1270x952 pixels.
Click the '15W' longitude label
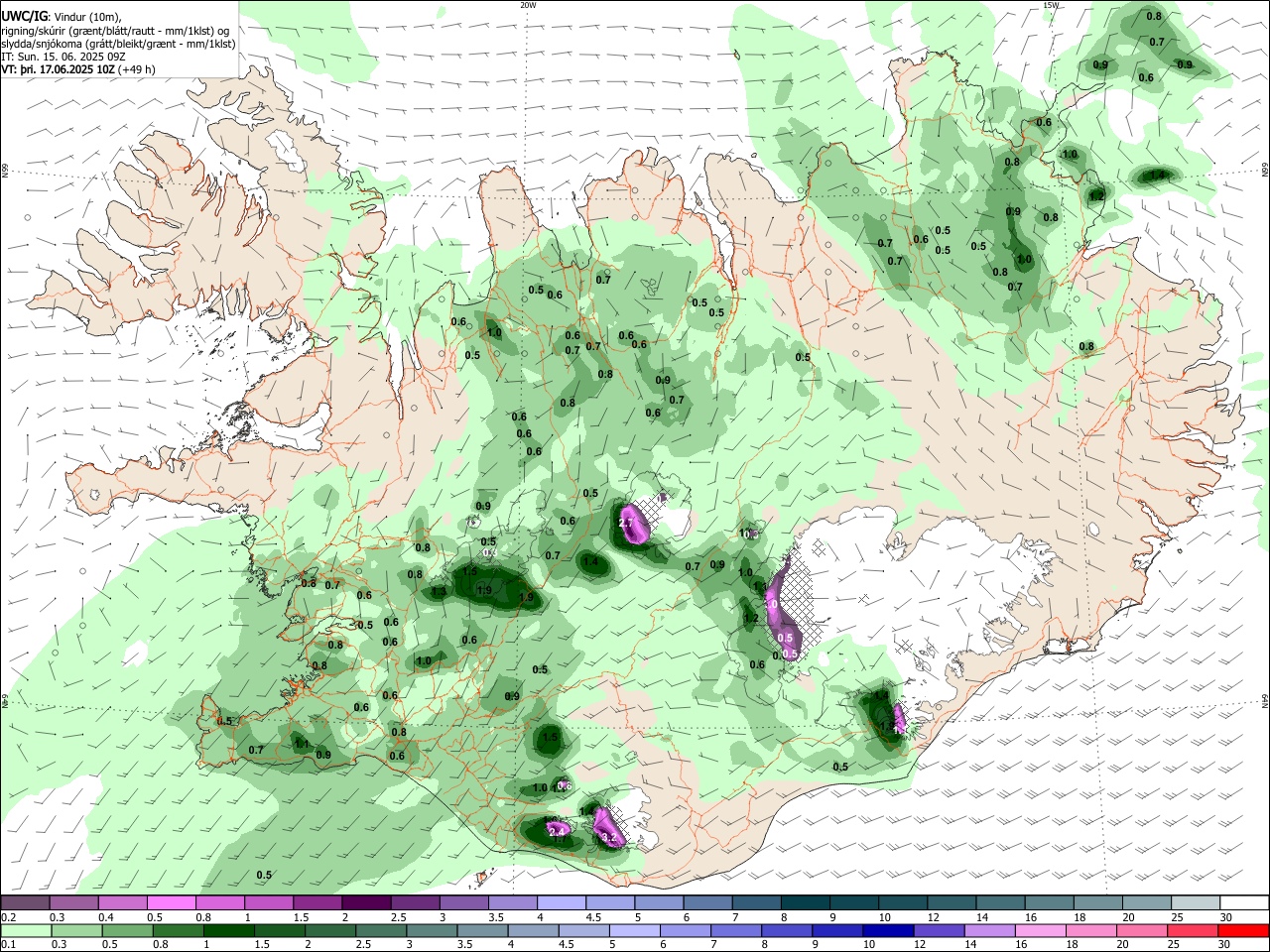(1052, 5)
